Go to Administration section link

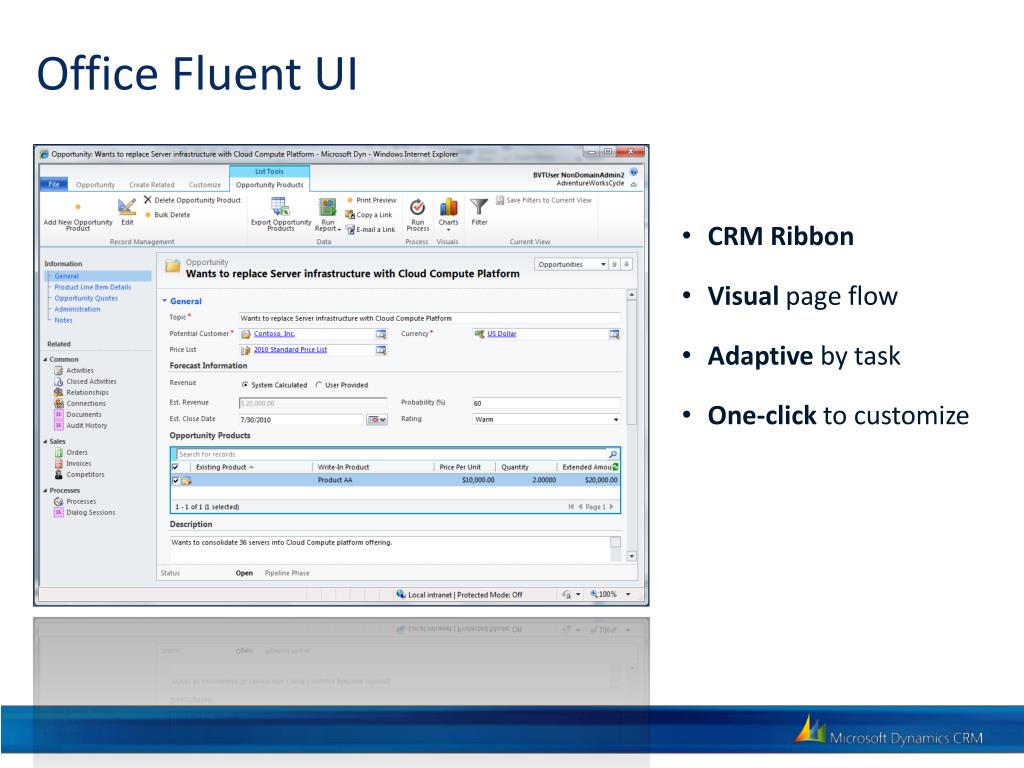point(77,310)
